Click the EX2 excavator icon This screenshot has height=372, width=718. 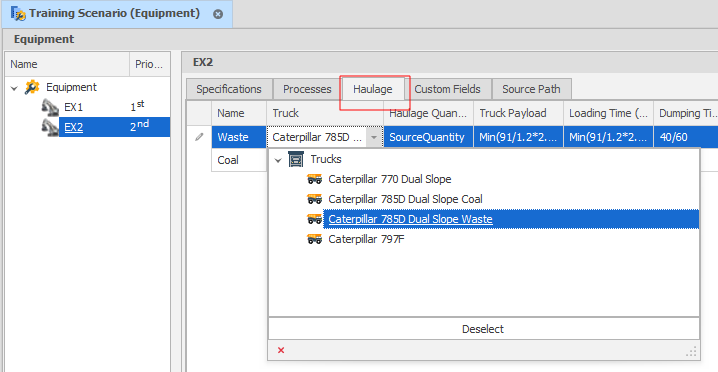[x=50, y=127]
